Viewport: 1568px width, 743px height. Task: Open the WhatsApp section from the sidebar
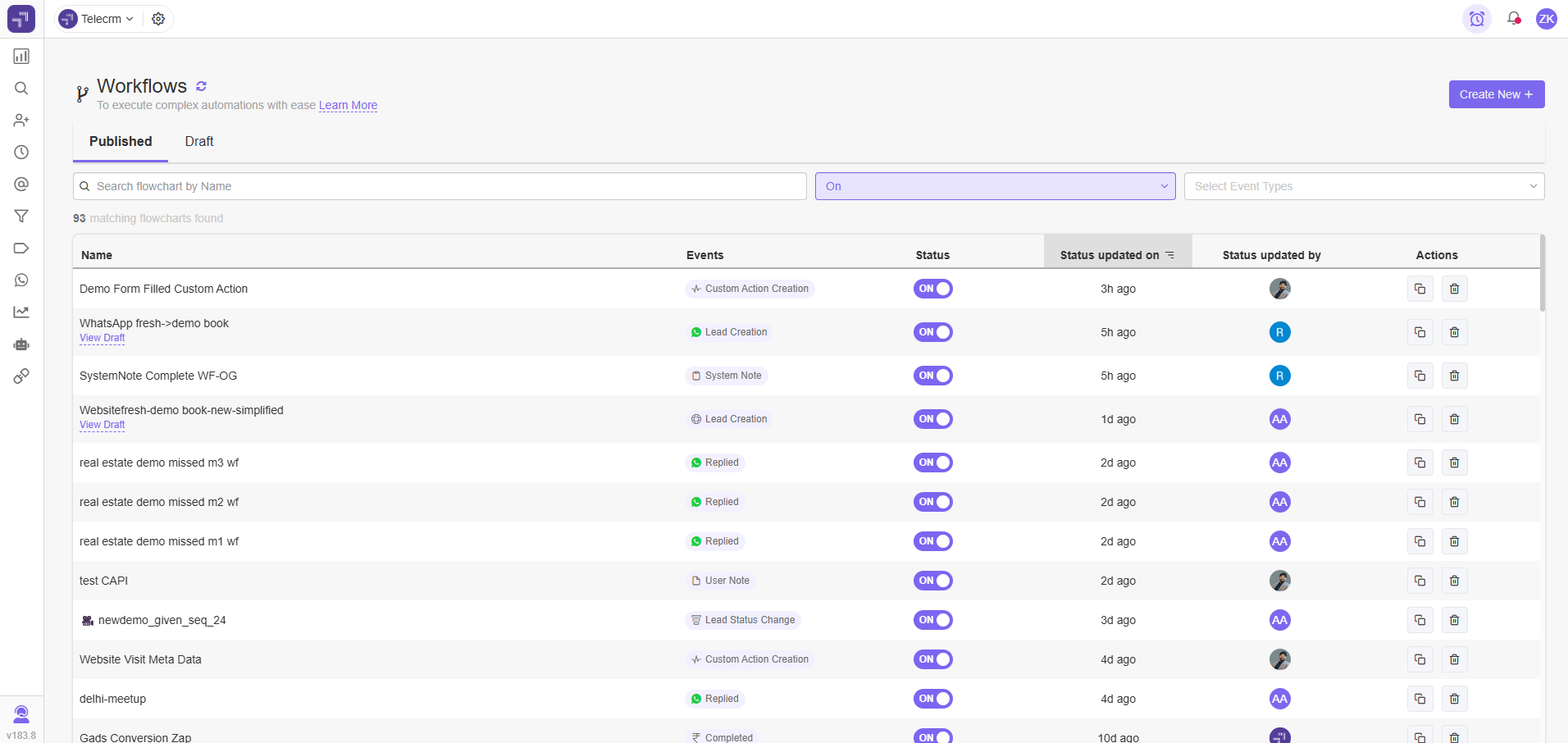click(21, 280)
